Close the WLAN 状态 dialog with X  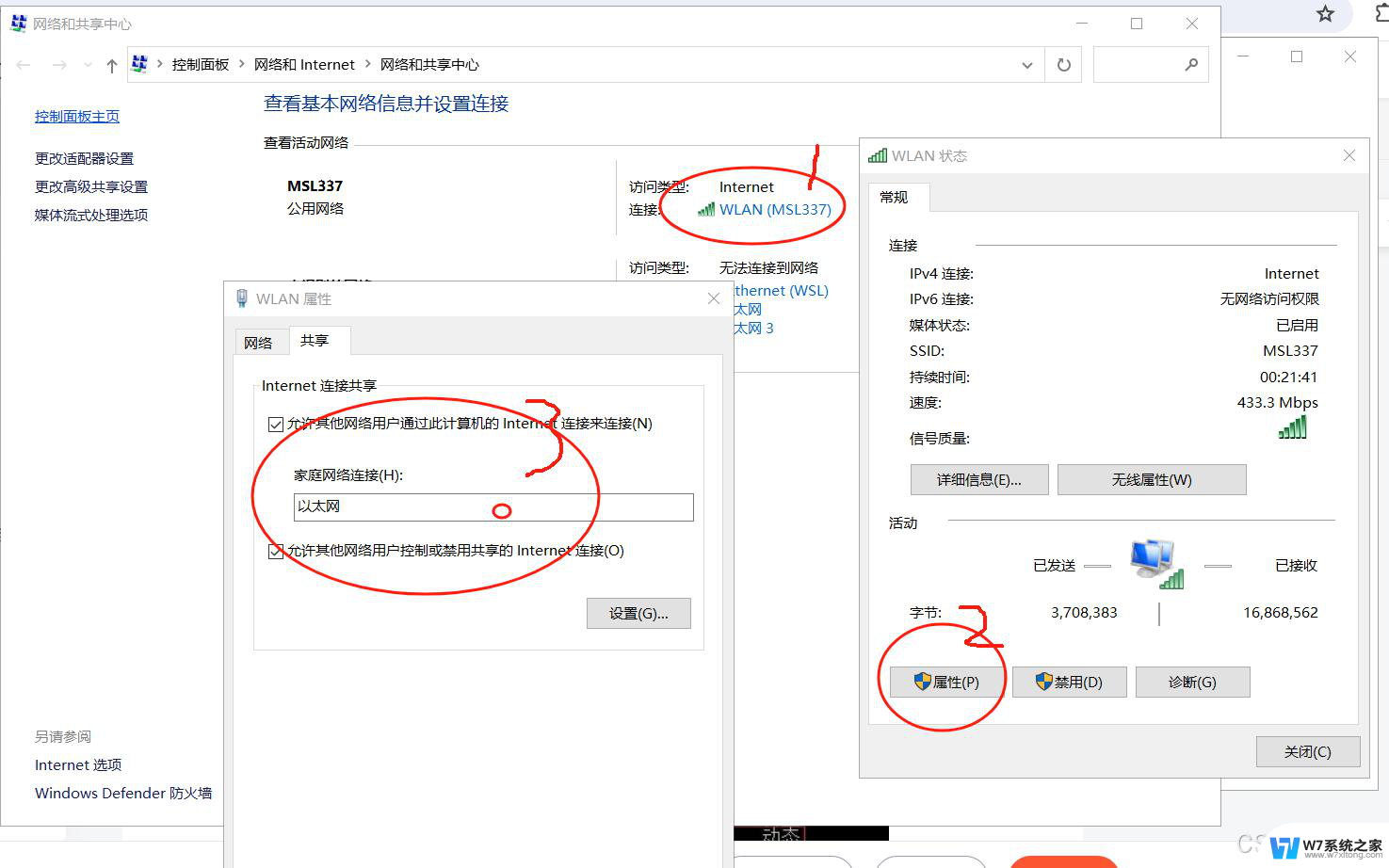pos(1349,155)
